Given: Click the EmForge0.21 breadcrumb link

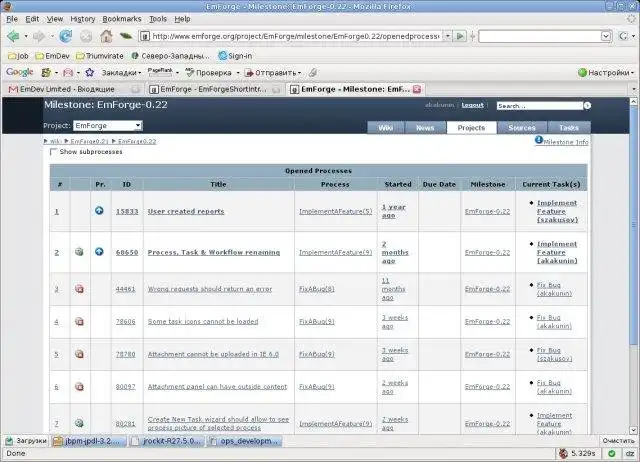Looking at the screenshot, I should [x=89, y=142].
